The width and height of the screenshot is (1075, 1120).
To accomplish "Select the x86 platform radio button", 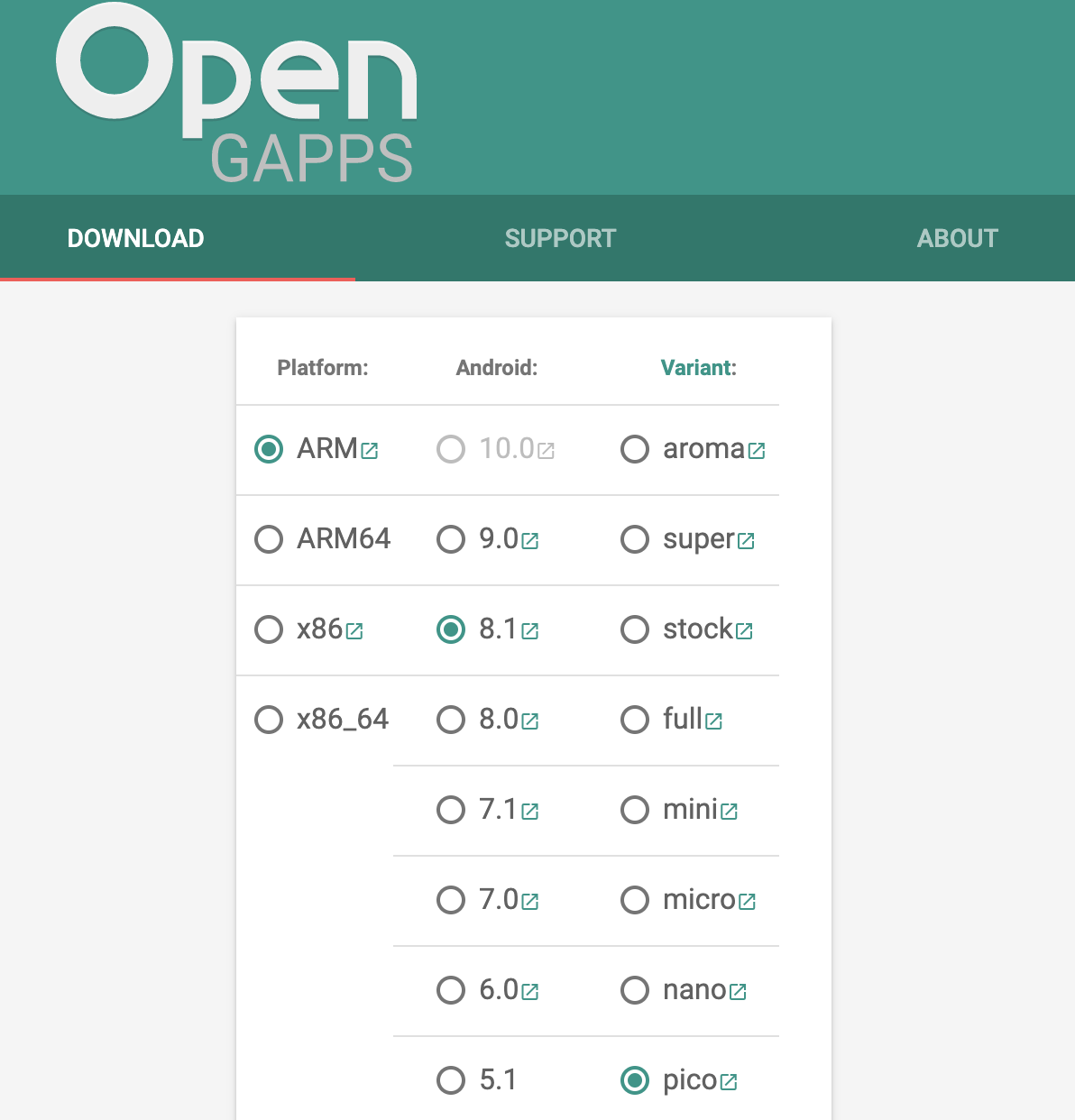I will [269, 629].
